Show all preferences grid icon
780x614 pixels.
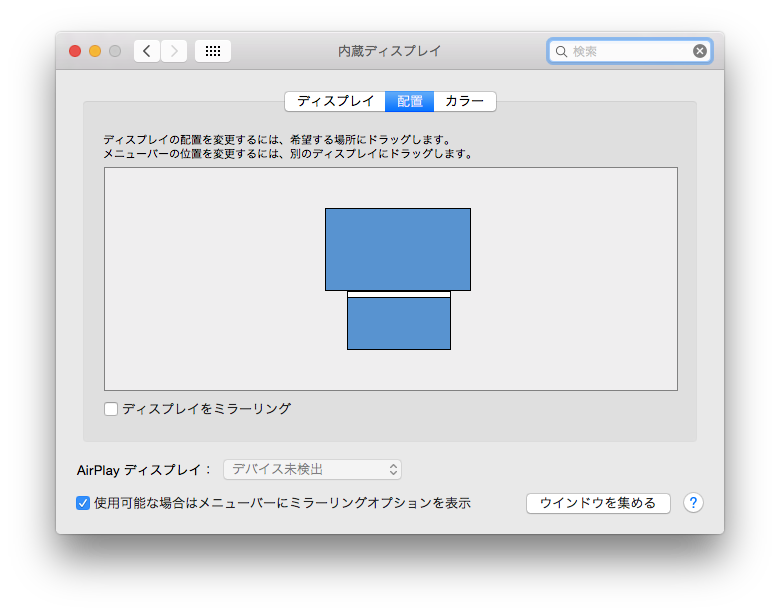213,51
